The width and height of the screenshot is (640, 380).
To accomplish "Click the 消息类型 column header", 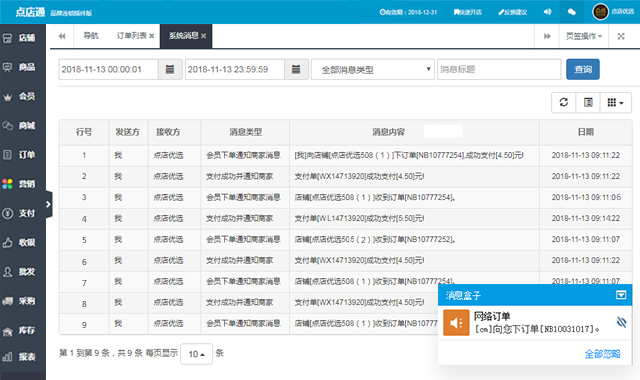I will tap(245, 132).
